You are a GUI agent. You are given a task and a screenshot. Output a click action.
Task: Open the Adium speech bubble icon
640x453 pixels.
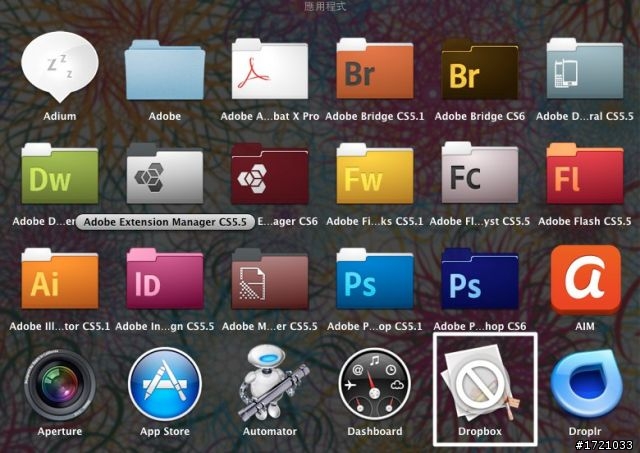pos(60,66)
